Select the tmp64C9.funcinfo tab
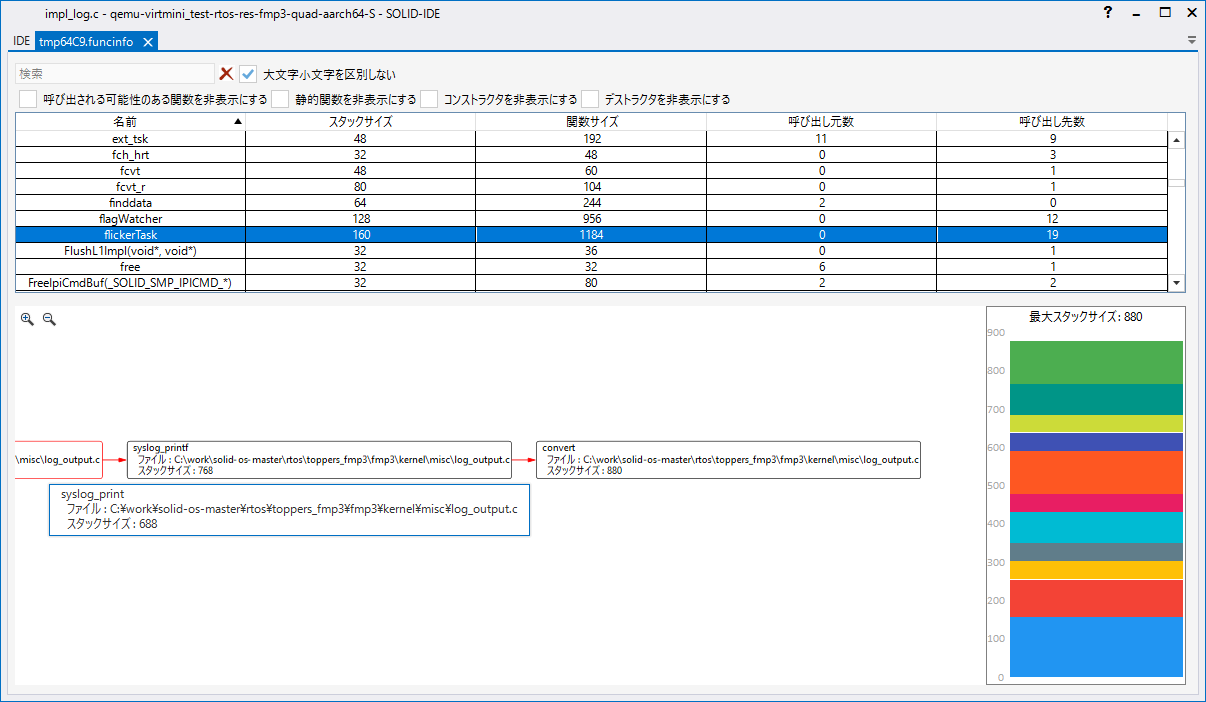The width and height of the screenshot is (1206, 702). (x=85, y=42)
